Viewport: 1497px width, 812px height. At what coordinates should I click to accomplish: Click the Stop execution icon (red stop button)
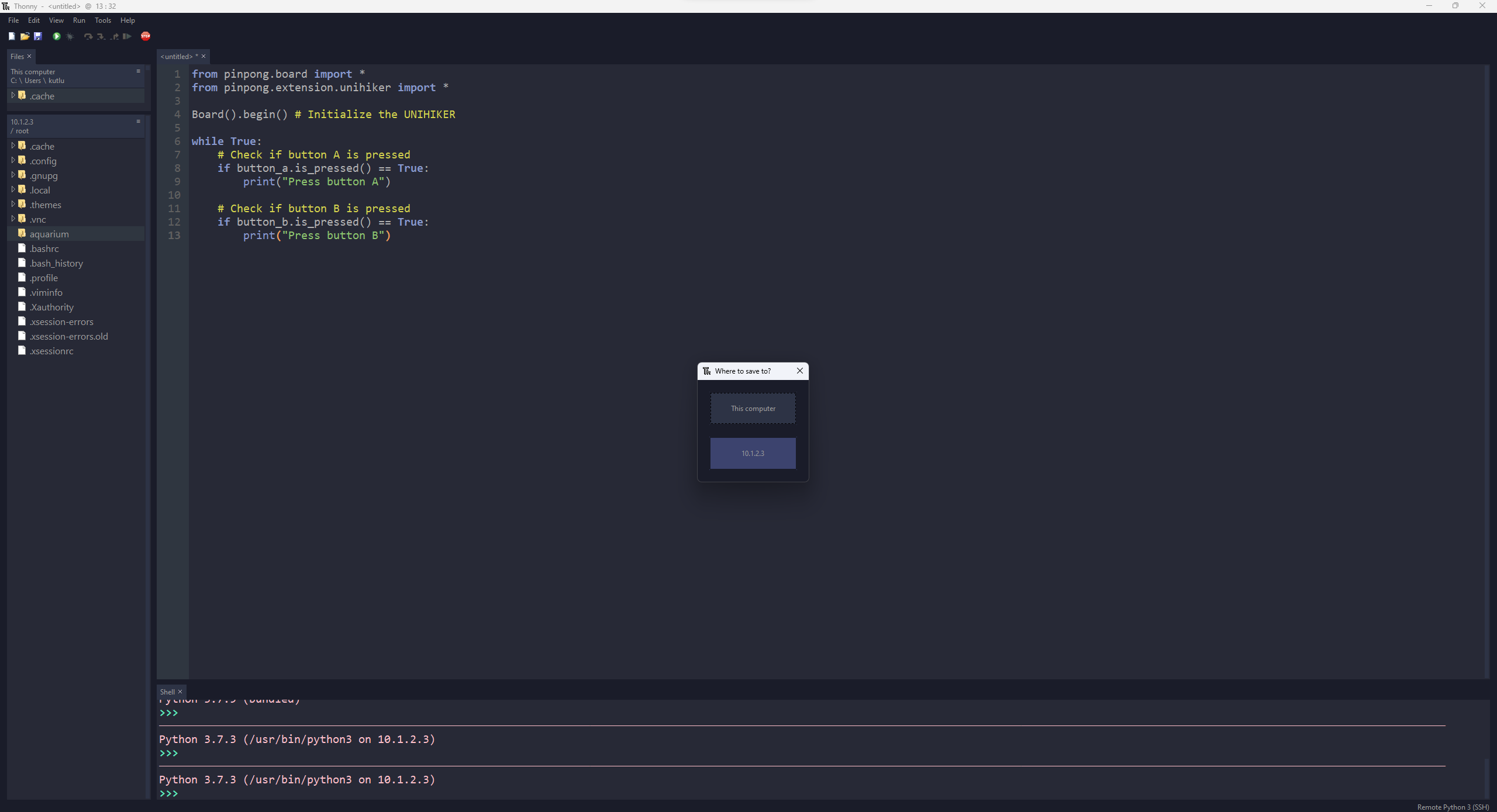point(145,37)
